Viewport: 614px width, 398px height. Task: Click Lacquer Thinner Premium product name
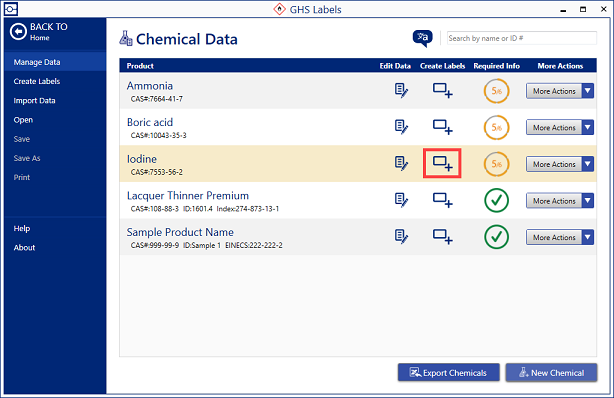coord(188,195)
